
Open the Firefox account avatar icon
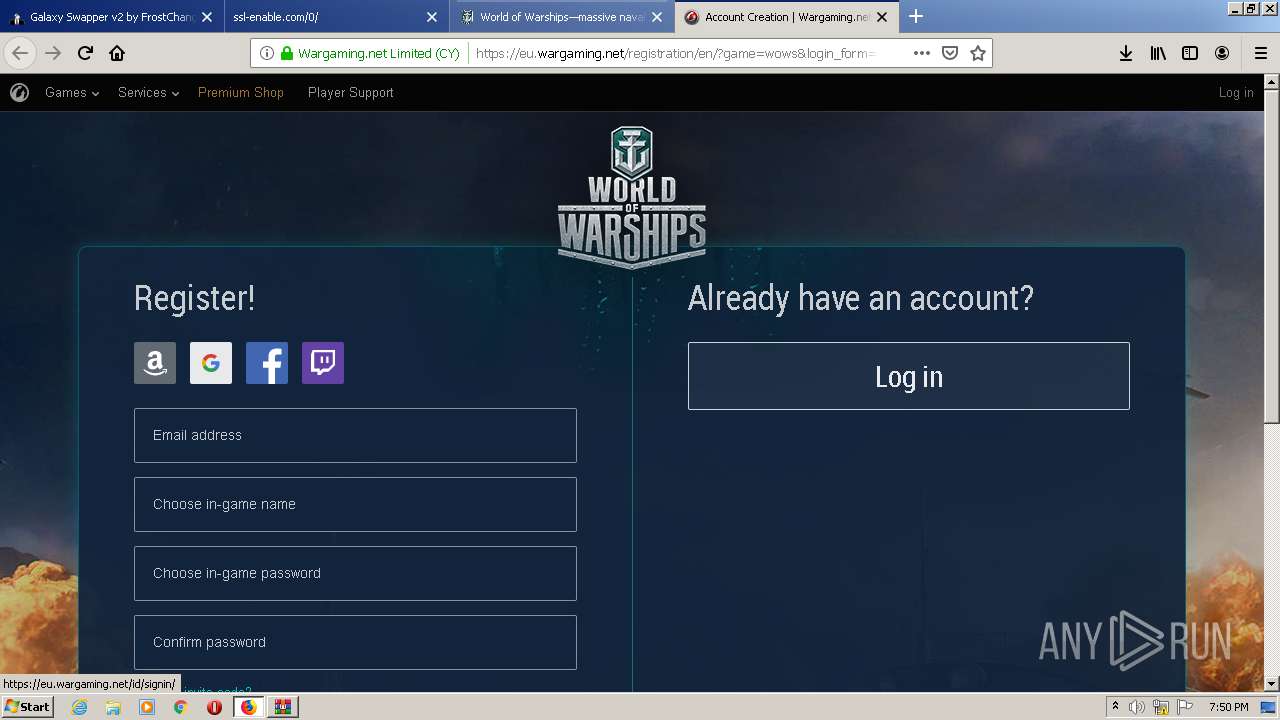tap(1222, 53)
